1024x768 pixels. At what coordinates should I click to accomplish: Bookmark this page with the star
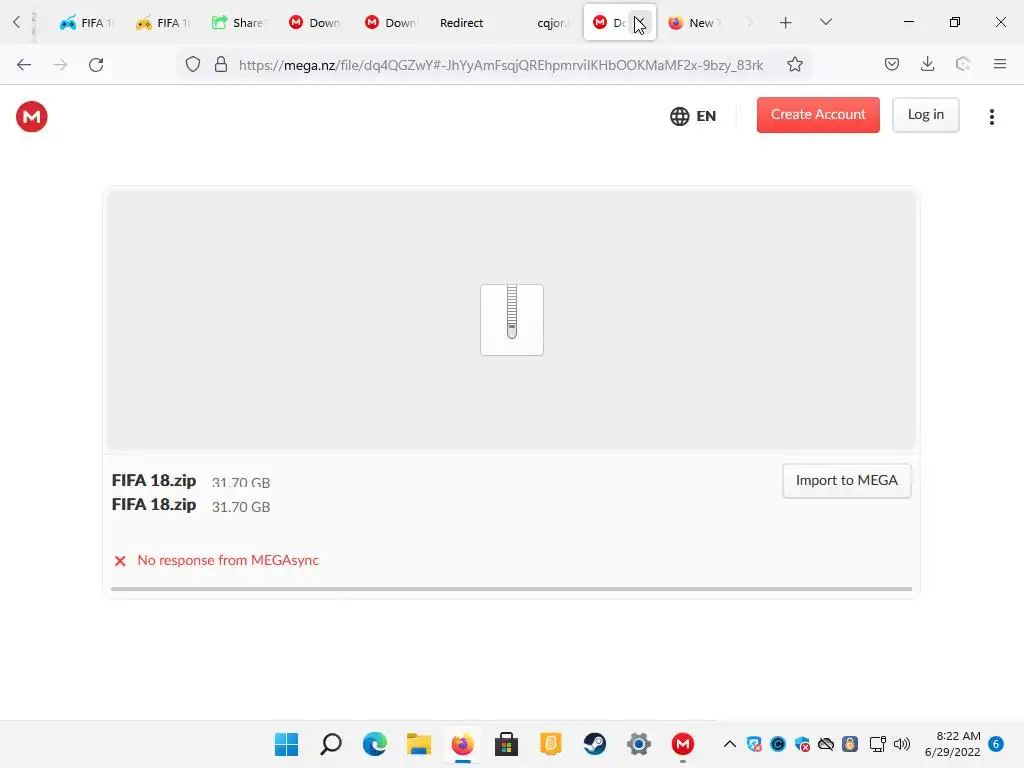(x=795, y=65)
